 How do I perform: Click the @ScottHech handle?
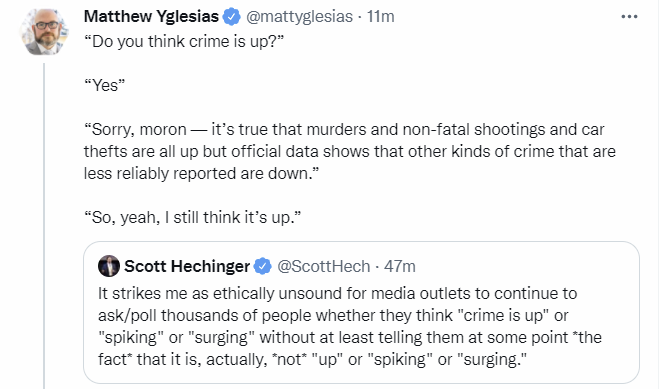coord(324,266)
